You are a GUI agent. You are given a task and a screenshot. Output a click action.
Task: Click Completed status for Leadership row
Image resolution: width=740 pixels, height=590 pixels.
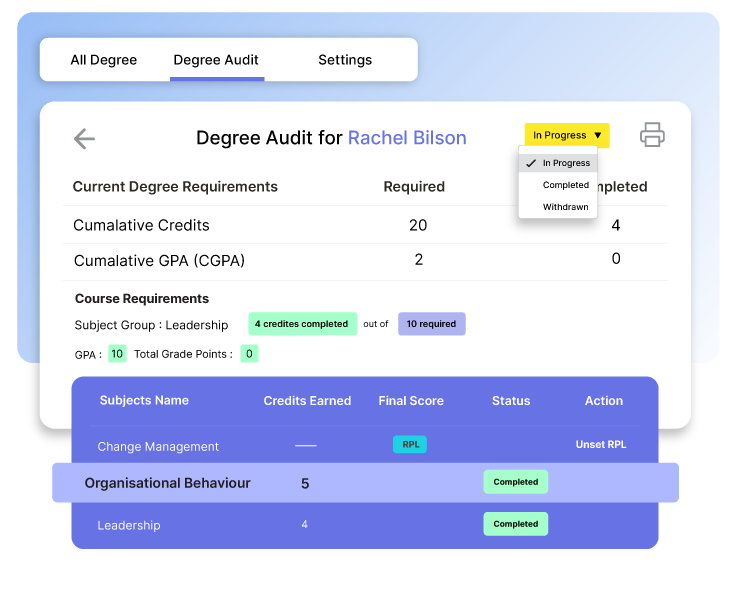tap(515, 524)
